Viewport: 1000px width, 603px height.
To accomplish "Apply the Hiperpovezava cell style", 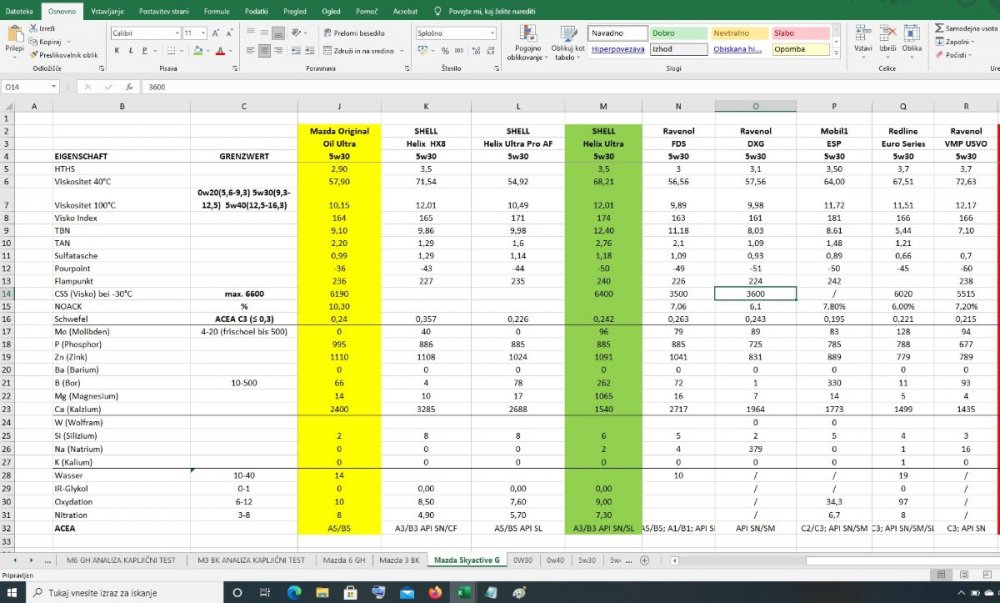I will click(616, 48).
